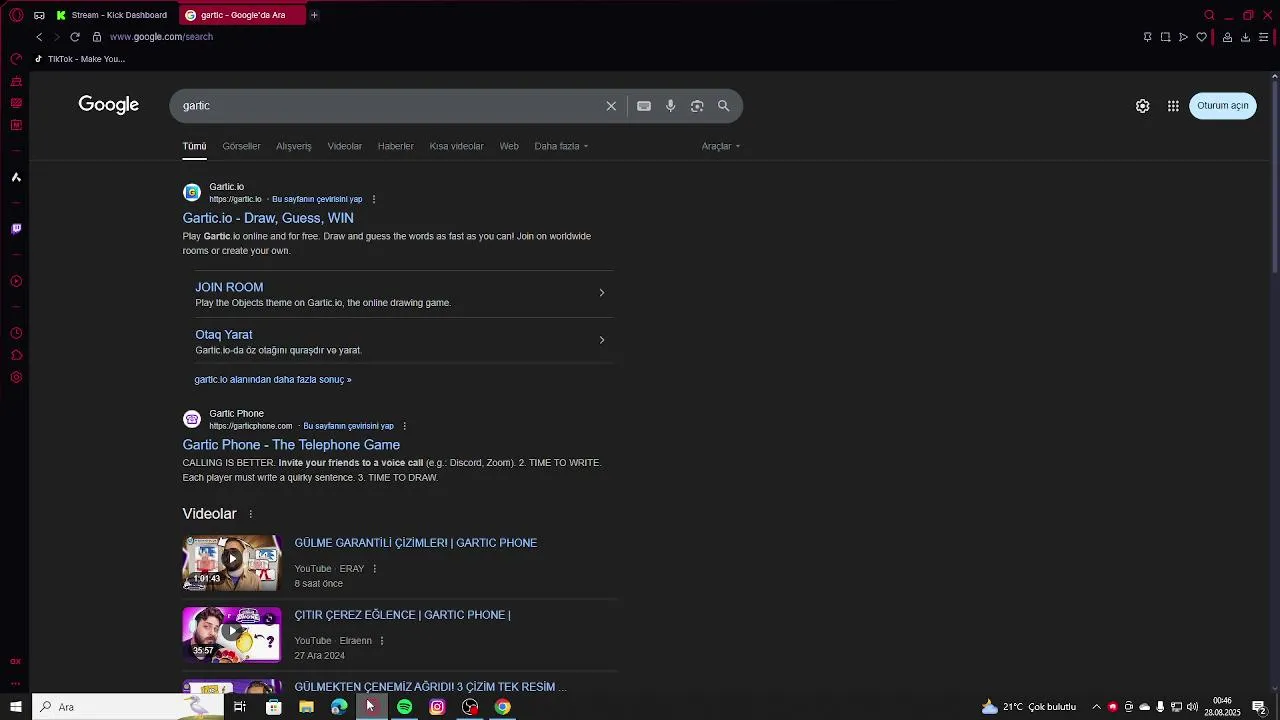The height and width of the screenshot is (720, 1280).
Task: Select the Videolar search tab
Action: [345, 146]
